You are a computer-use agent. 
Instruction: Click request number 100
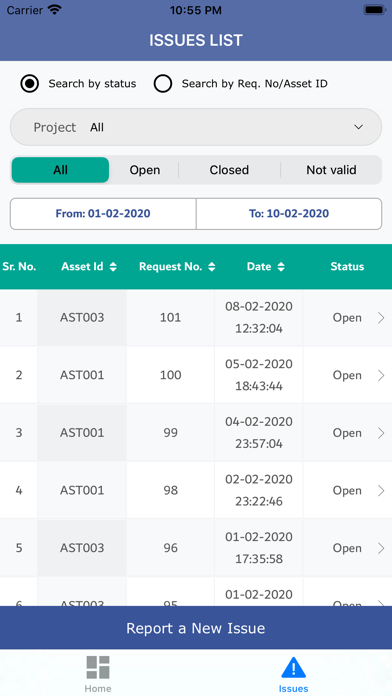(170, 376)
